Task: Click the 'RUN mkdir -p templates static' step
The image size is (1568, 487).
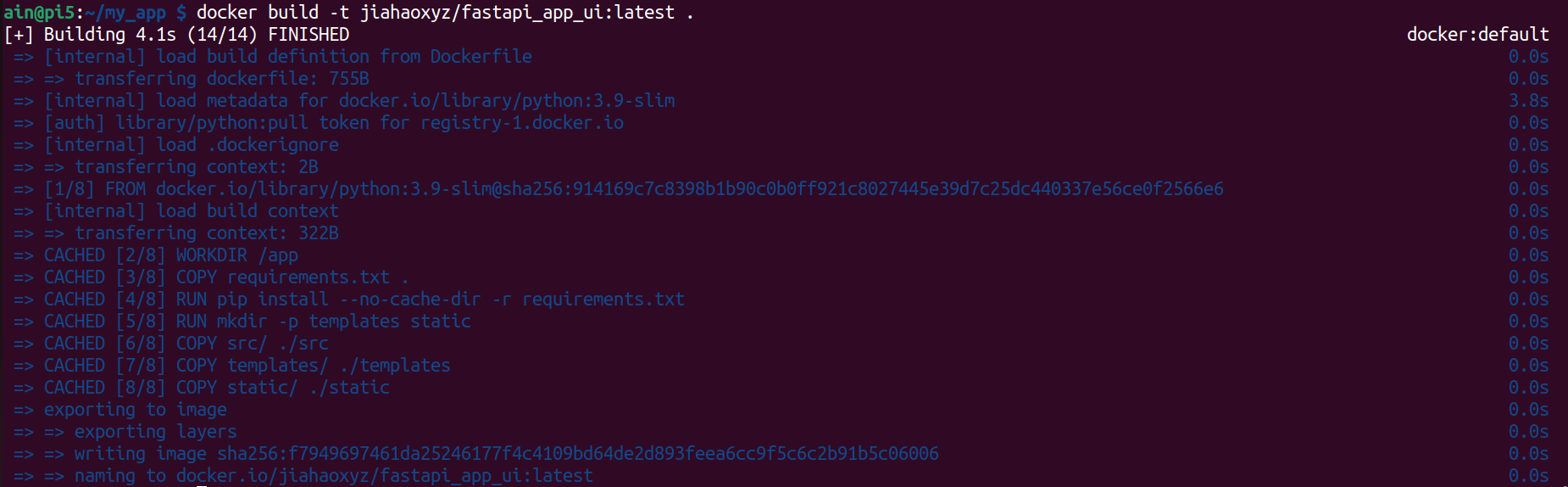Action: coord(258,322)
